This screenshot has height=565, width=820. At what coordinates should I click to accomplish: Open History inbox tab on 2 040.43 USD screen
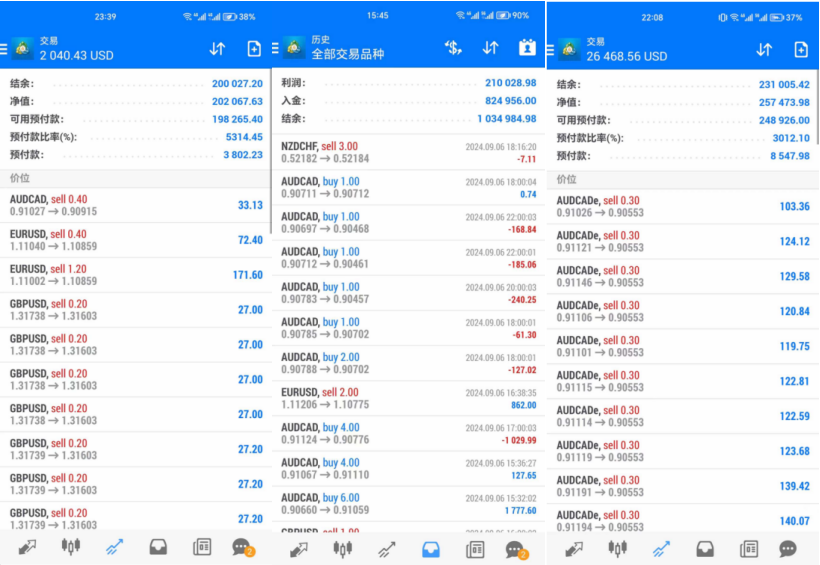(158, 548)
